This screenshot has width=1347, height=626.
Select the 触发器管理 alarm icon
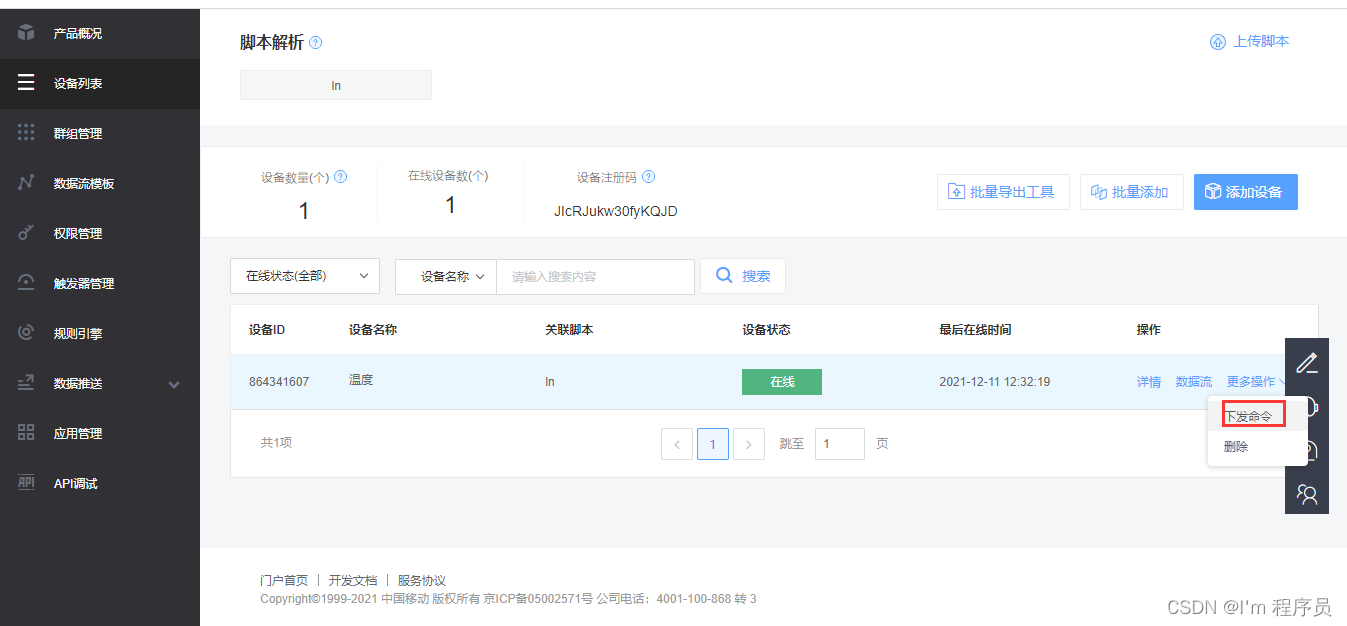[27, 282]
